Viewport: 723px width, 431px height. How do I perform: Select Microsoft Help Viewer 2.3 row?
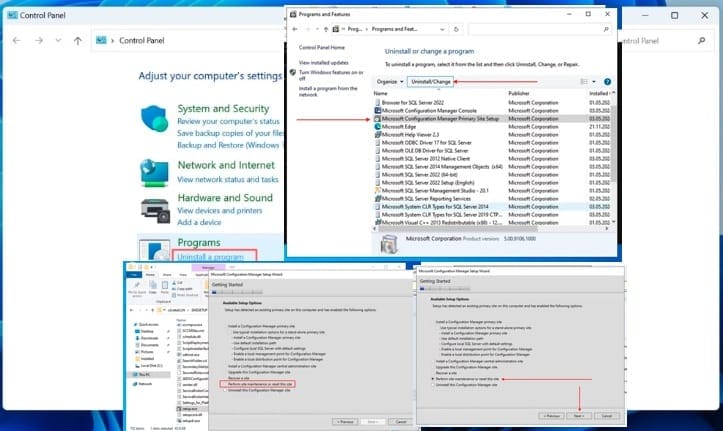click(x=492, y=135)
